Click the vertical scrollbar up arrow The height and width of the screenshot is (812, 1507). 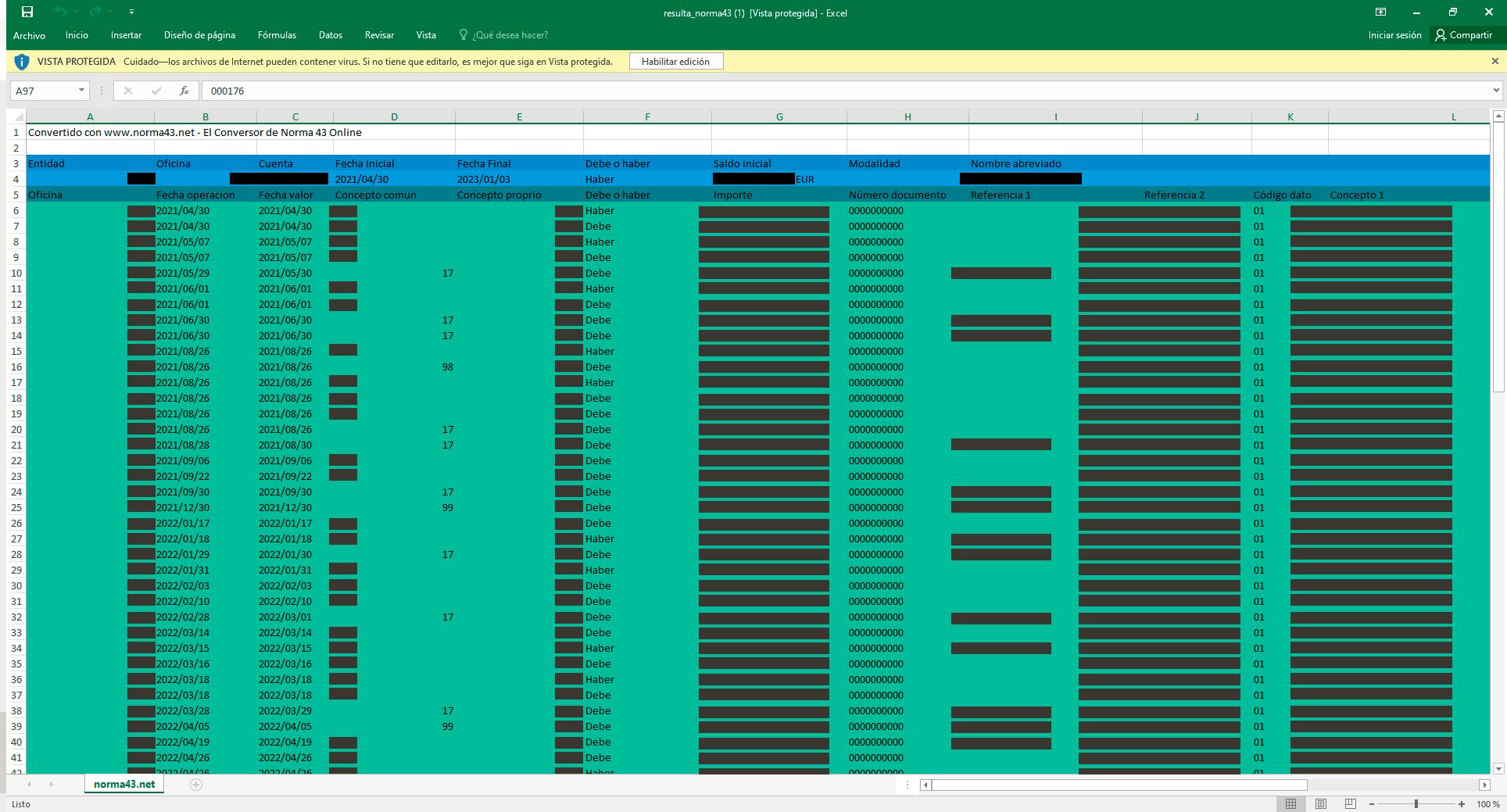click(1498, 117)
